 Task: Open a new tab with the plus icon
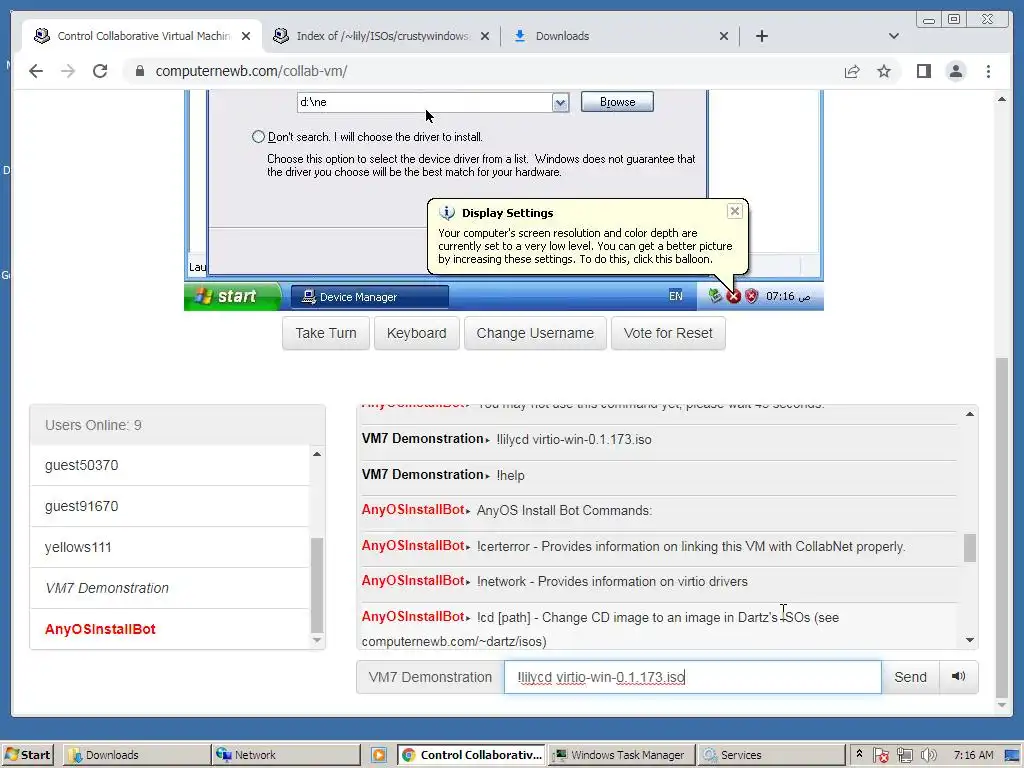coord(761,36)
